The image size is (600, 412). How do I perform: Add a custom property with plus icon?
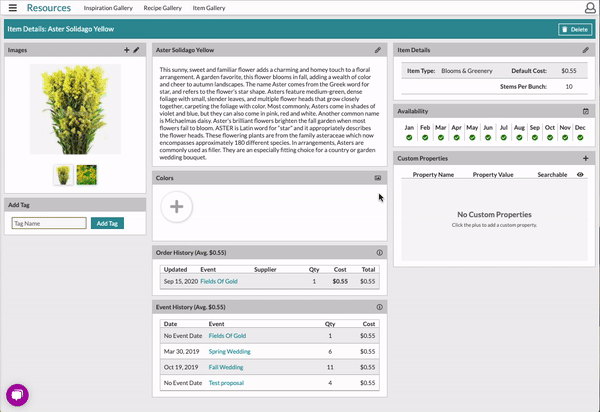coord(585,158)
